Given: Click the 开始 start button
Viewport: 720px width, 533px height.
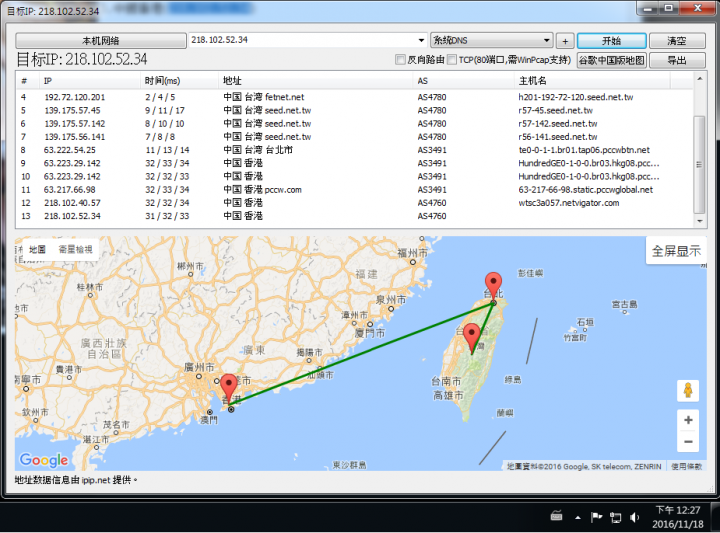Looking at the screenshot, I should point(611,40).
